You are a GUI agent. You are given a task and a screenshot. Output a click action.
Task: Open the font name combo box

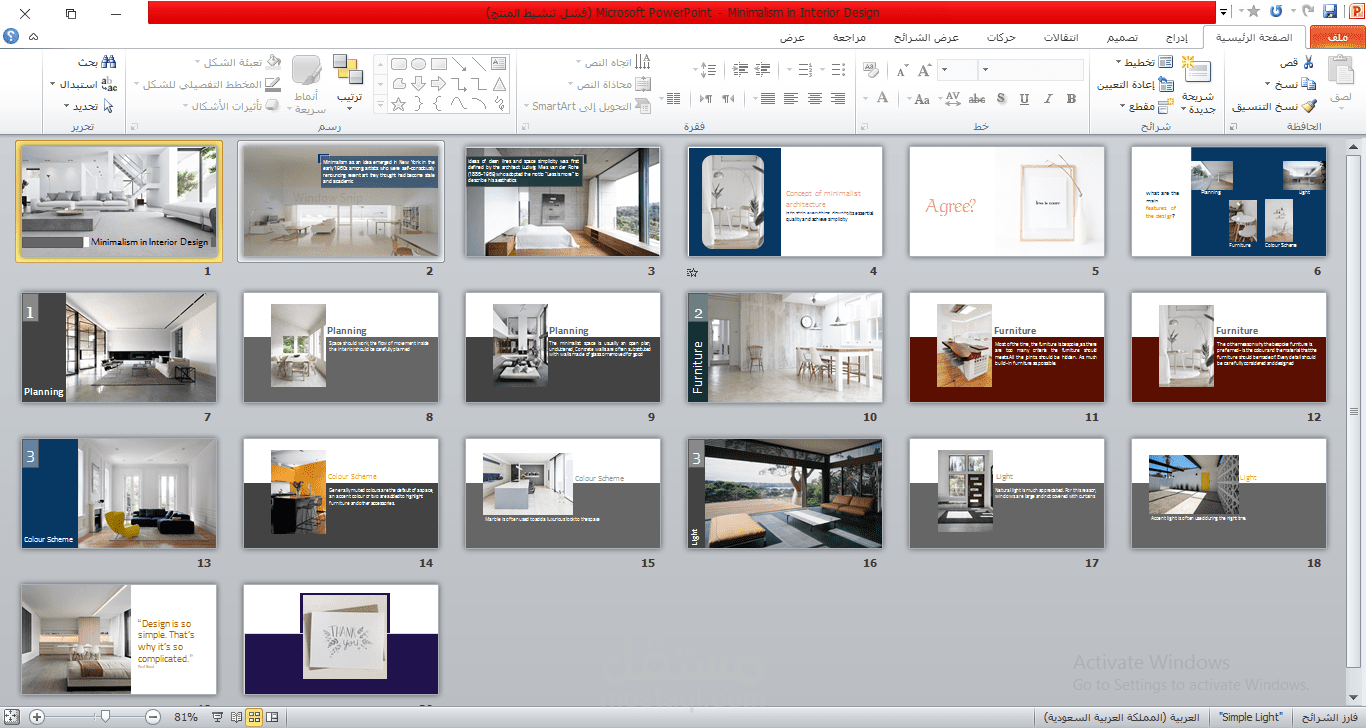pos(1033,70)
